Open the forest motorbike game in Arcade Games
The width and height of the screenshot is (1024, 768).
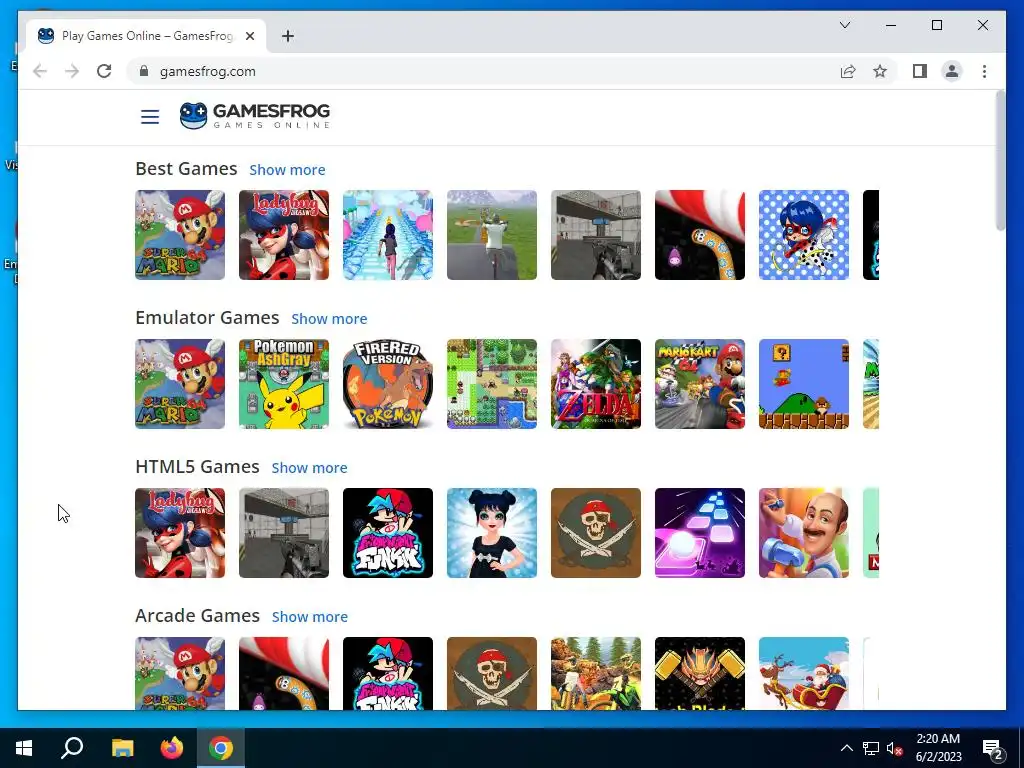click(x=596, y=673)
